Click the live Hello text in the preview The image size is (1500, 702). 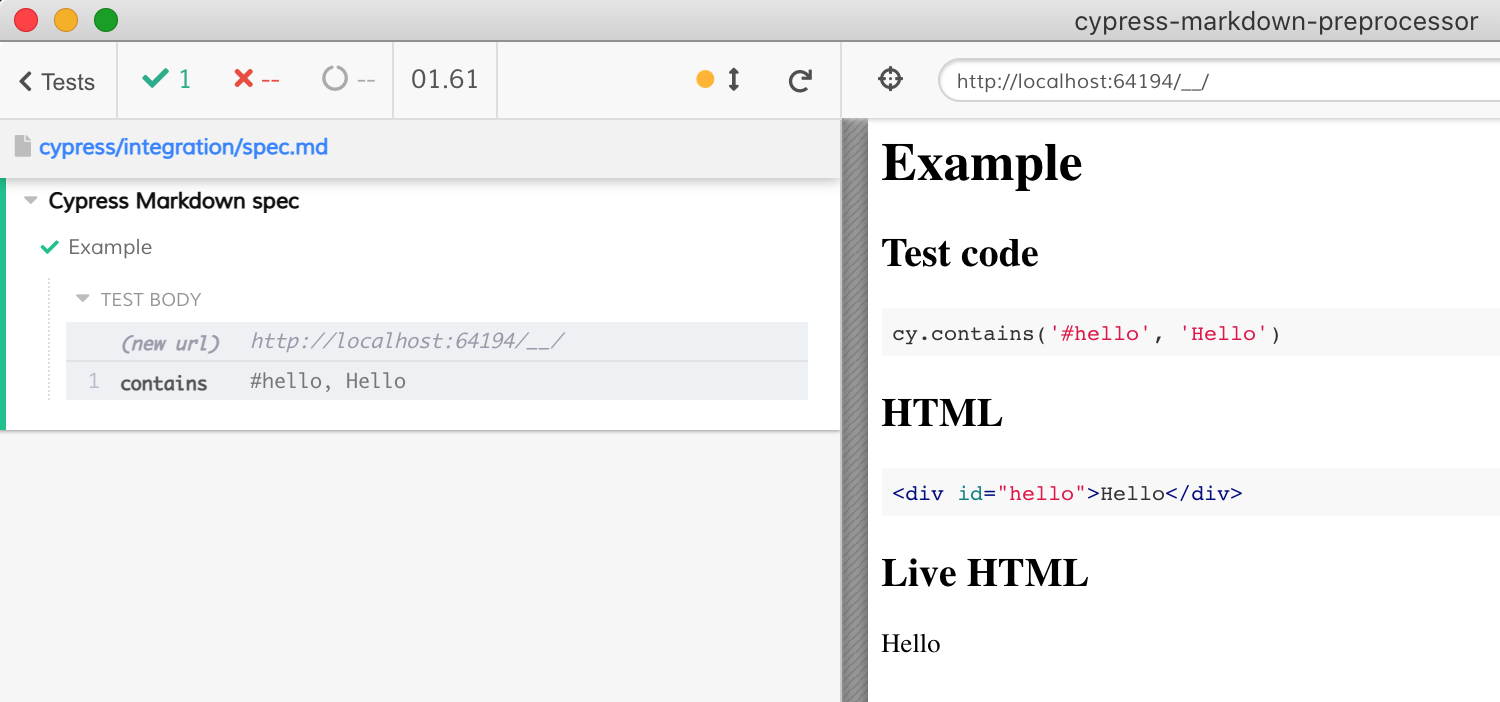(x=911, y=643)
